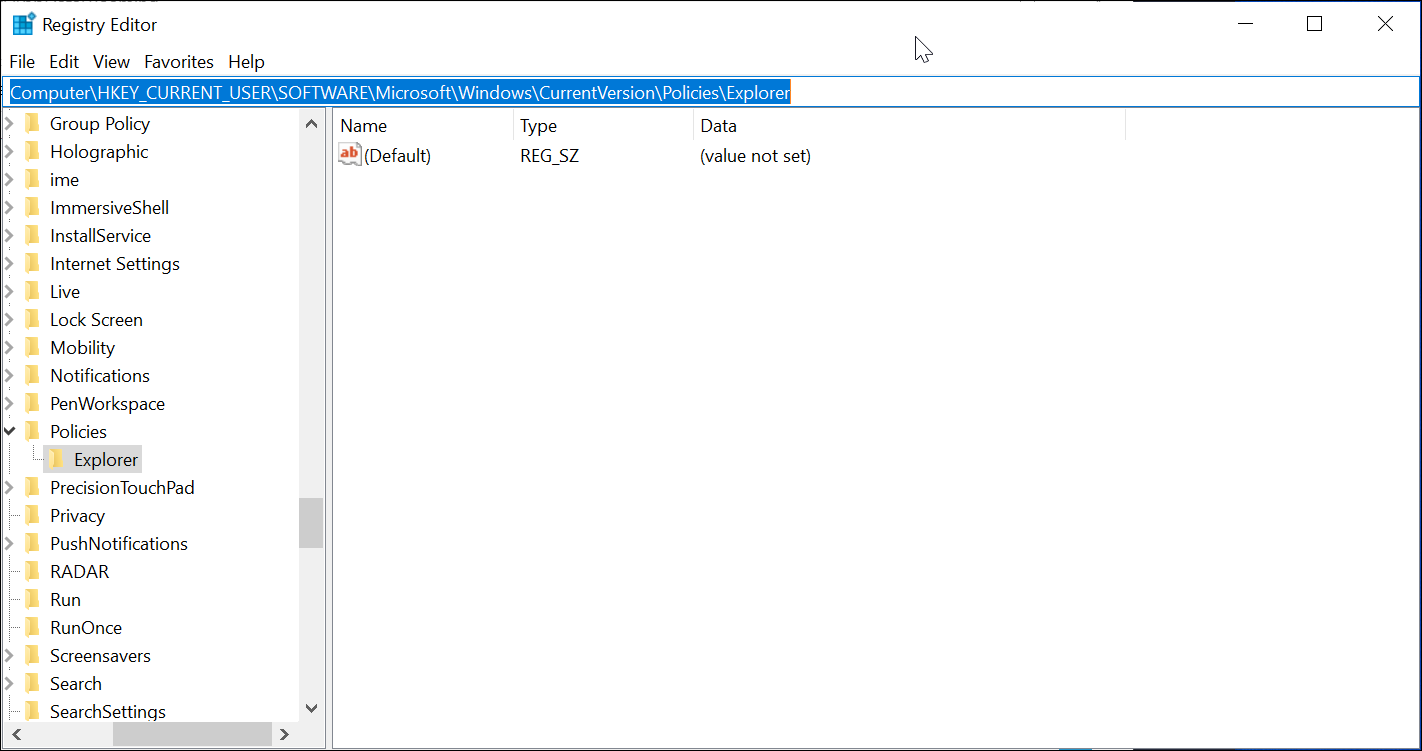Expand the Lock Screen key
This screenshot has width=1422, height=751.
click(x=10, y=320)
